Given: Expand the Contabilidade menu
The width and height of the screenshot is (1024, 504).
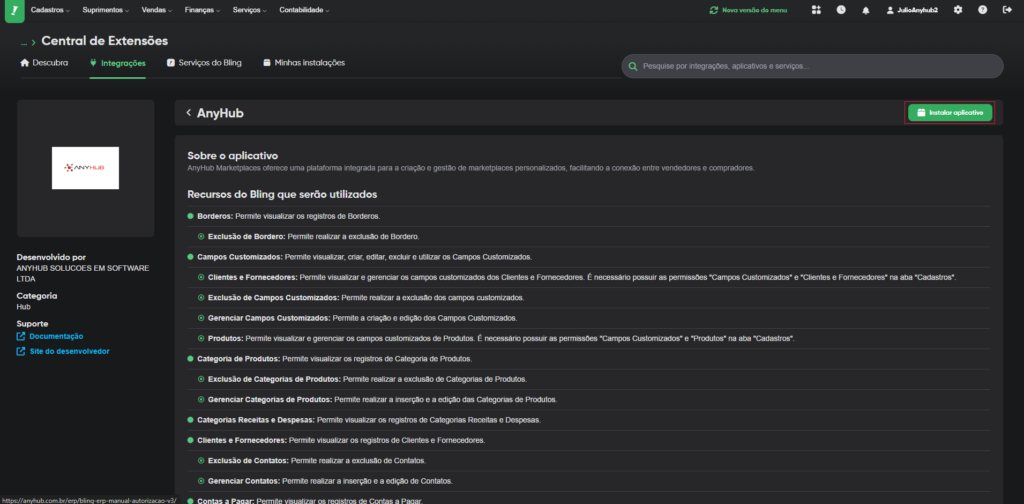Looking at the screenshot, I should [x=305, y=10].
